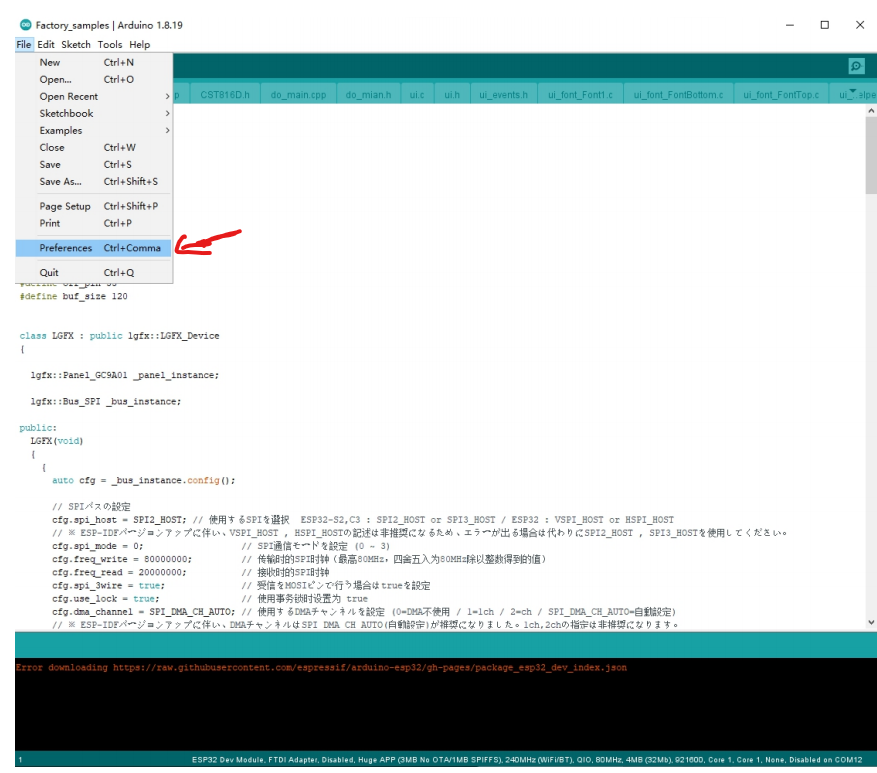
Task: Open Page Setup from File menu
Action: pyautogui.click(x=93, y=206)
